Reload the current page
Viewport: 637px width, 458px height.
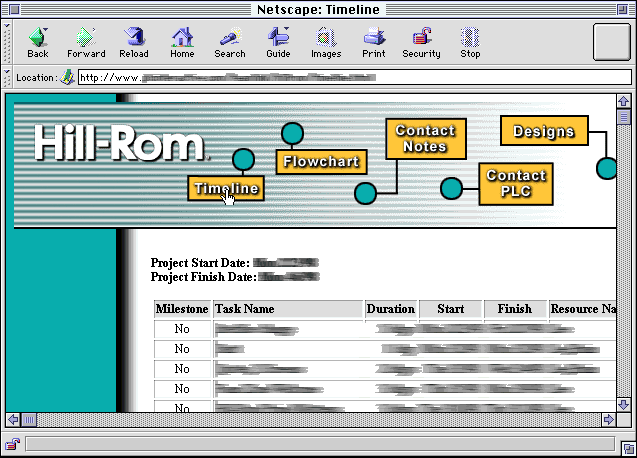coord(134,43)
